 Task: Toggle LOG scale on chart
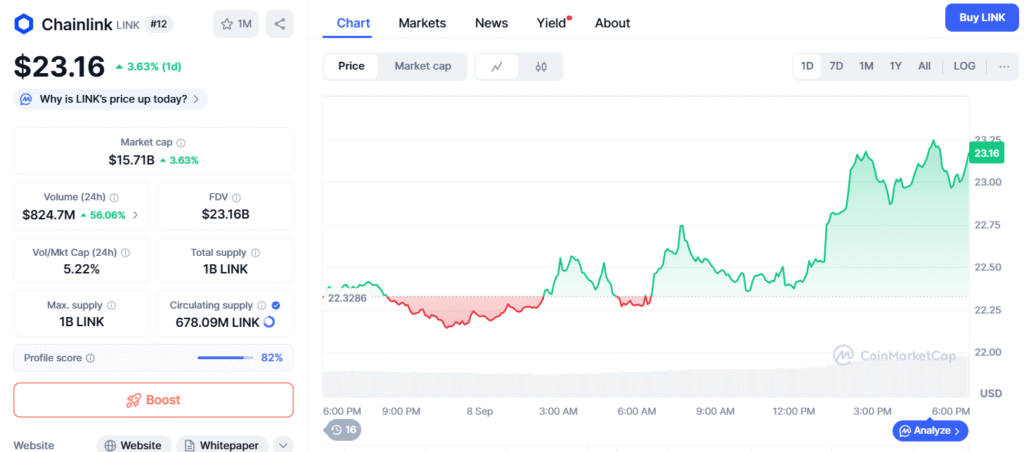click(965, 67)
